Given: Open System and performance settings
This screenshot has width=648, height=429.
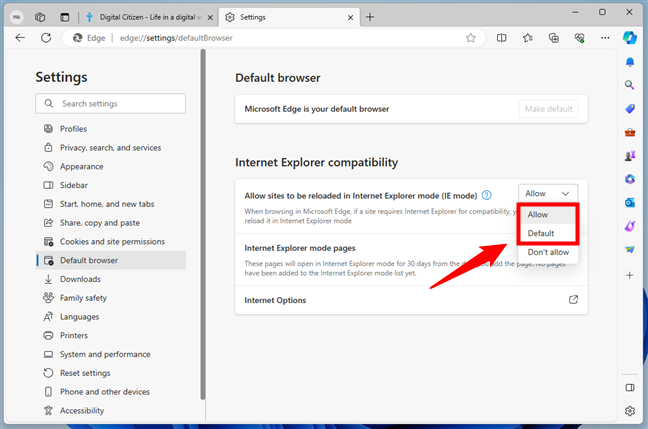Looking at the screenshot, I should pyautogui.click(x=111, y=354).
